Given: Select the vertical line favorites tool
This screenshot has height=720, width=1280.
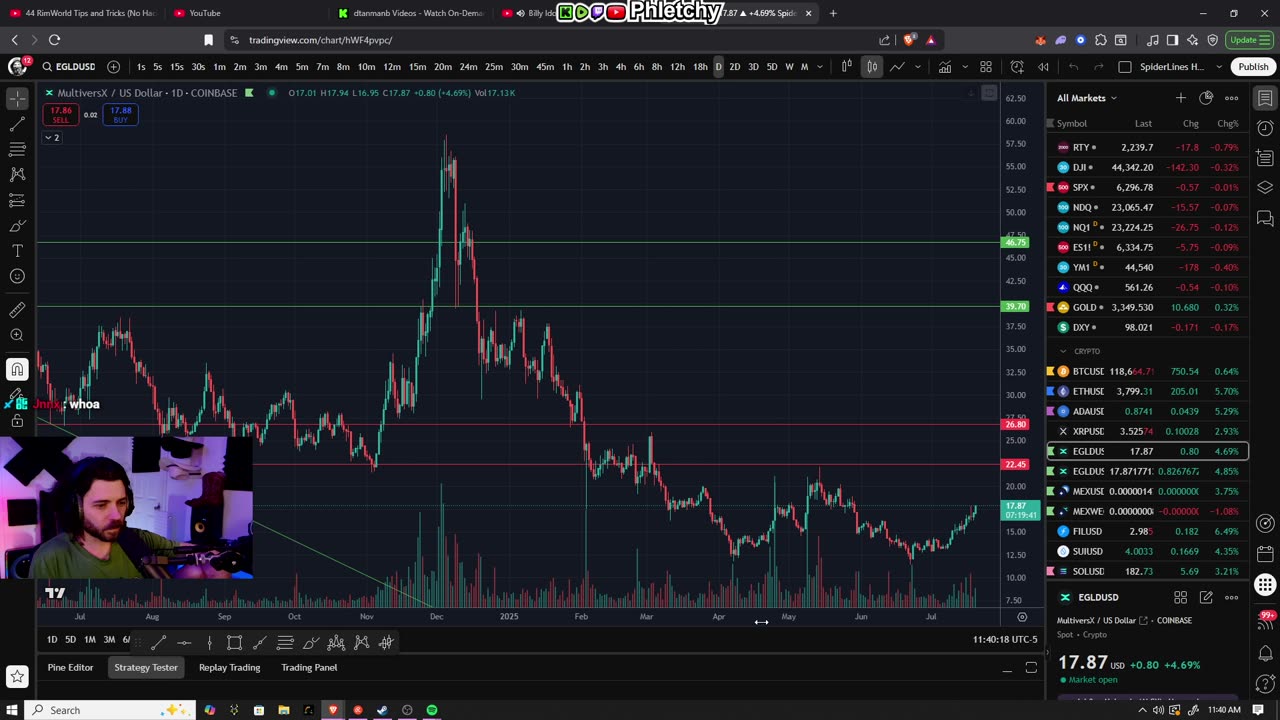Looking at the screenshot, I should (x=209, y=642).
